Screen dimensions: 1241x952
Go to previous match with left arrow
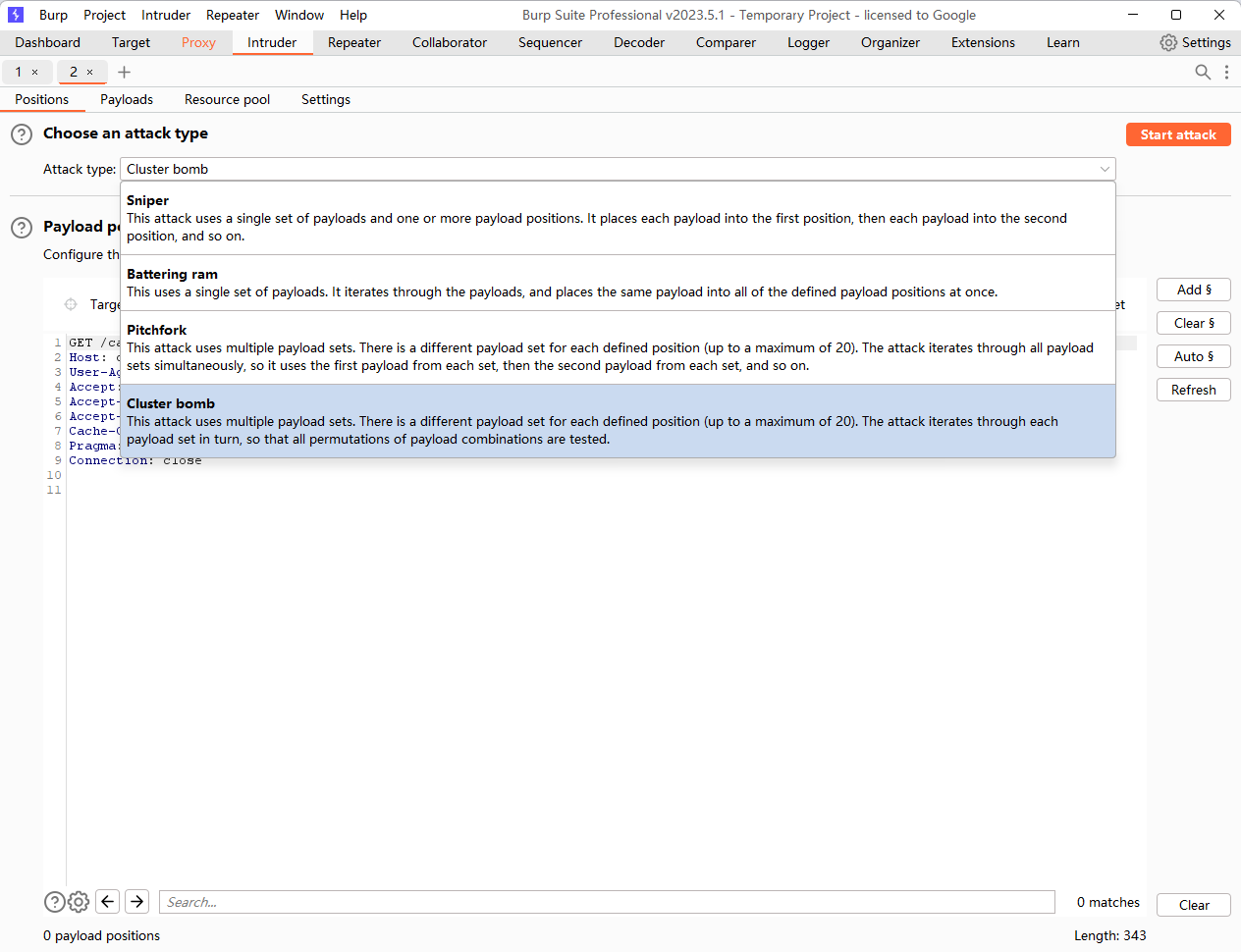pos(108,901)
